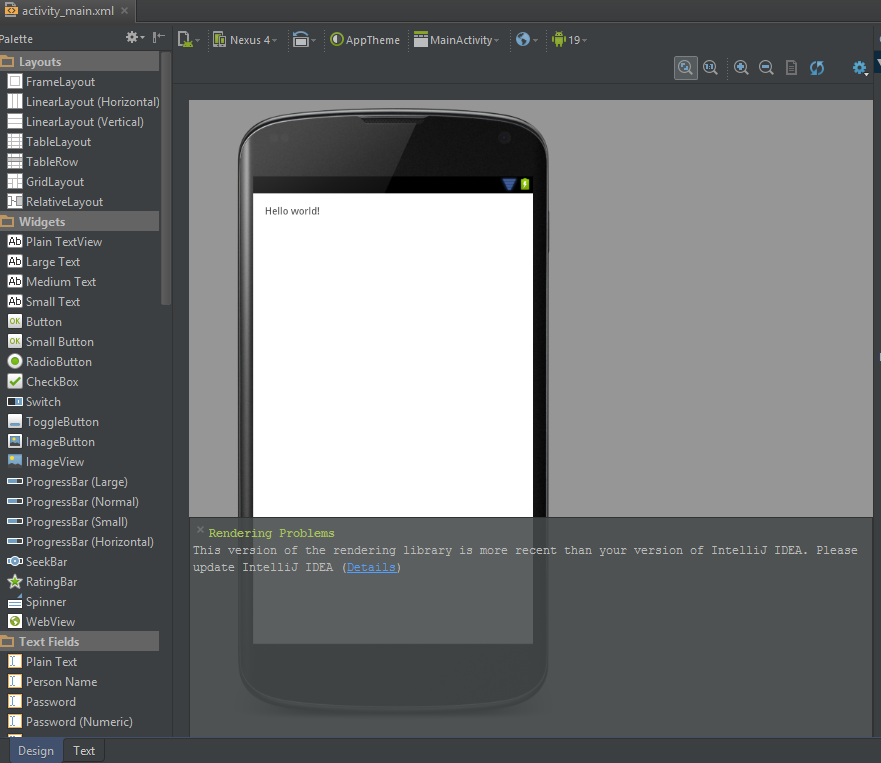
Task: Collapse the Text Fields palette group
Action: (80, 642)
